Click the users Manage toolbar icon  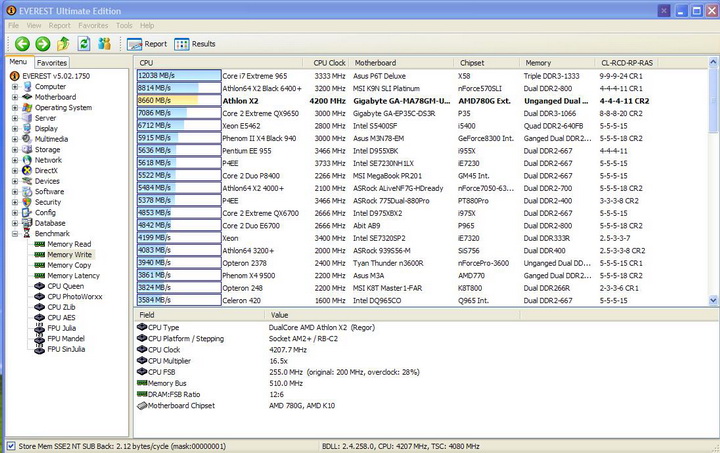click(x=105, y=44)
